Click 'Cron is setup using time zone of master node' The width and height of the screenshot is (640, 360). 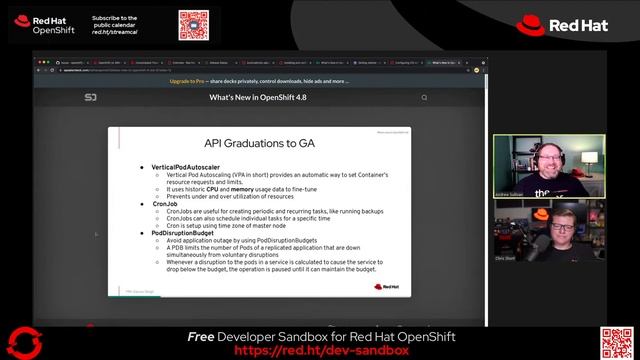tap(226, 225)
